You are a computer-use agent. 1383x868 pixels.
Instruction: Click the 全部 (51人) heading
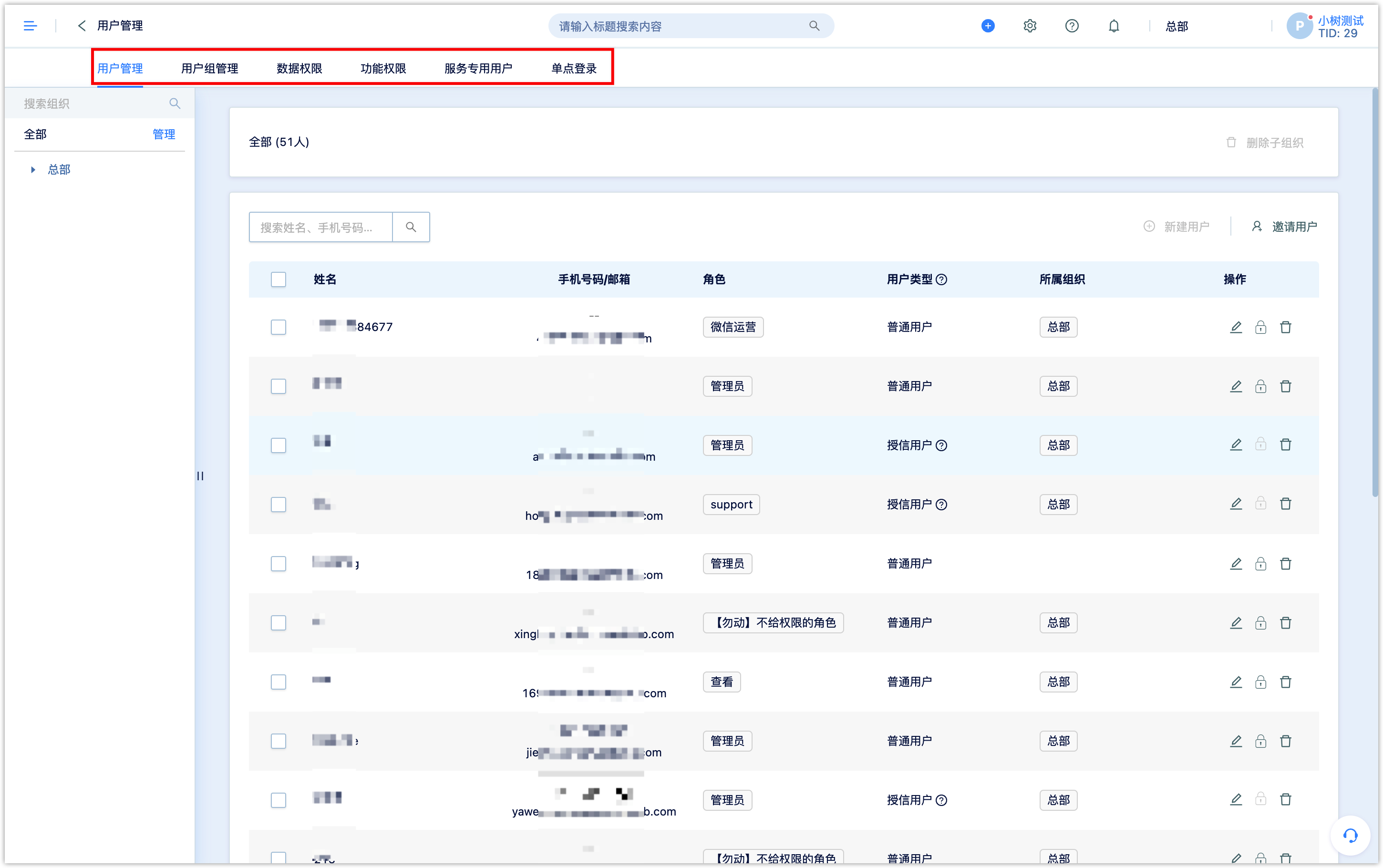[279, 143]
